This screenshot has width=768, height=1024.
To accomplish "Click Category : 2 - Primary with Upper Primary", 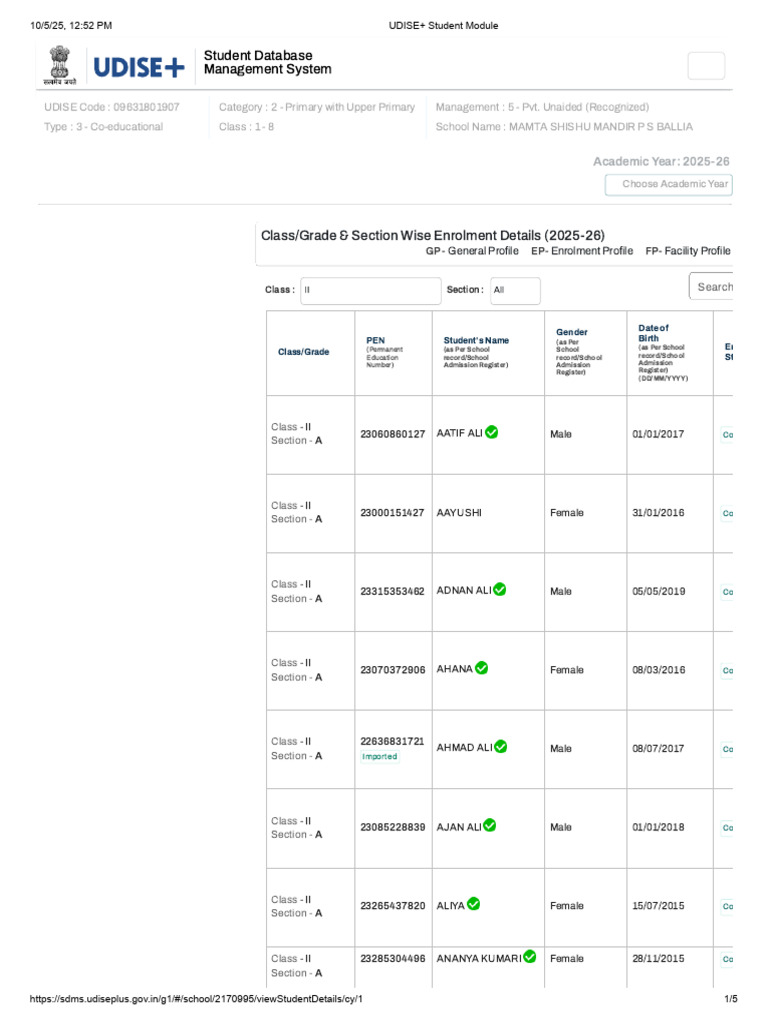I will pyautogui.click(x=317, y=107).
